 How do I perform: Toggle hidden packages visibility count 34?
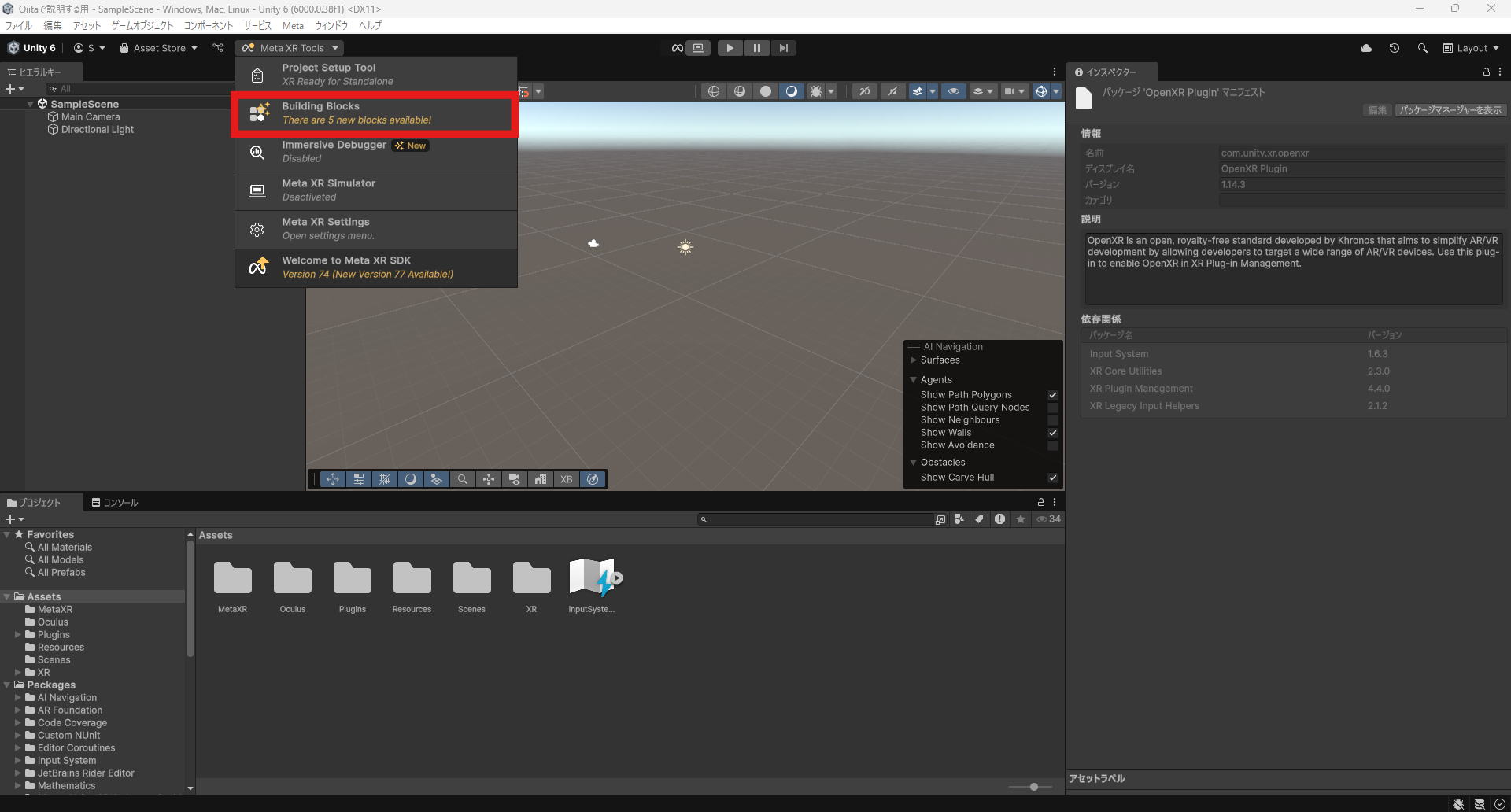[1048, 519]
